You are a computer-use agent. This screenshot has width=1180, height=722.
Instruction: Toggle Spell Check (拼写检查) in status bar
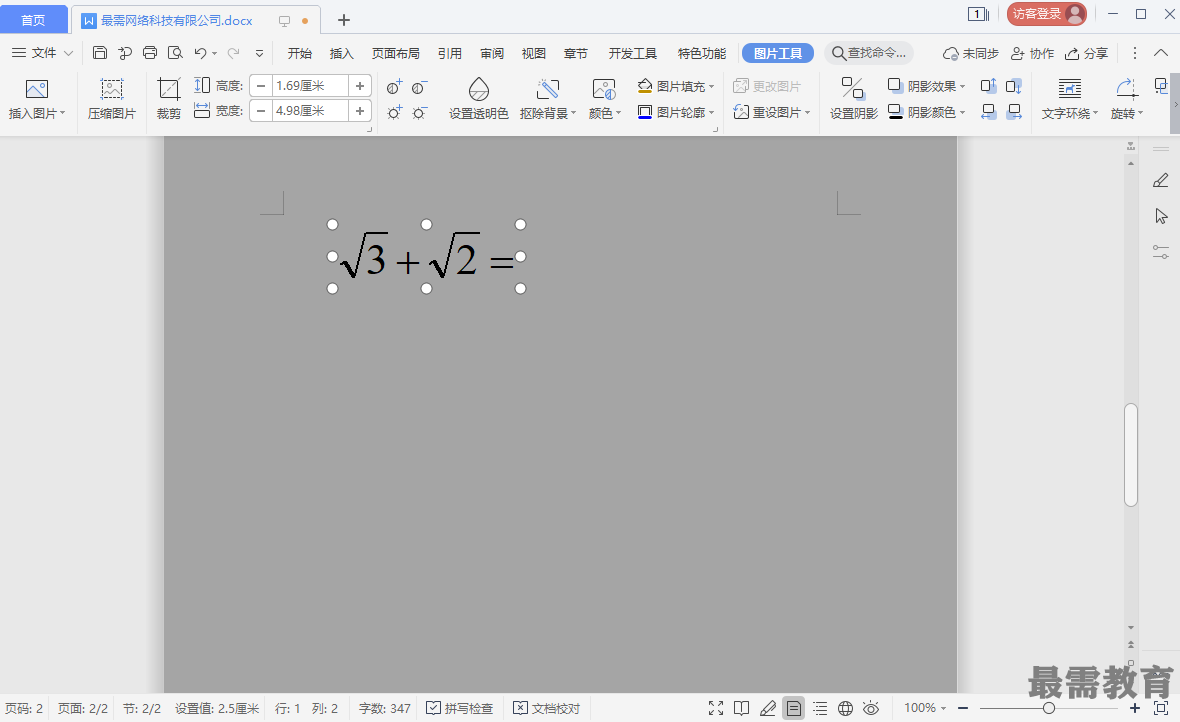pyautogui.click(x=459, y=708)
